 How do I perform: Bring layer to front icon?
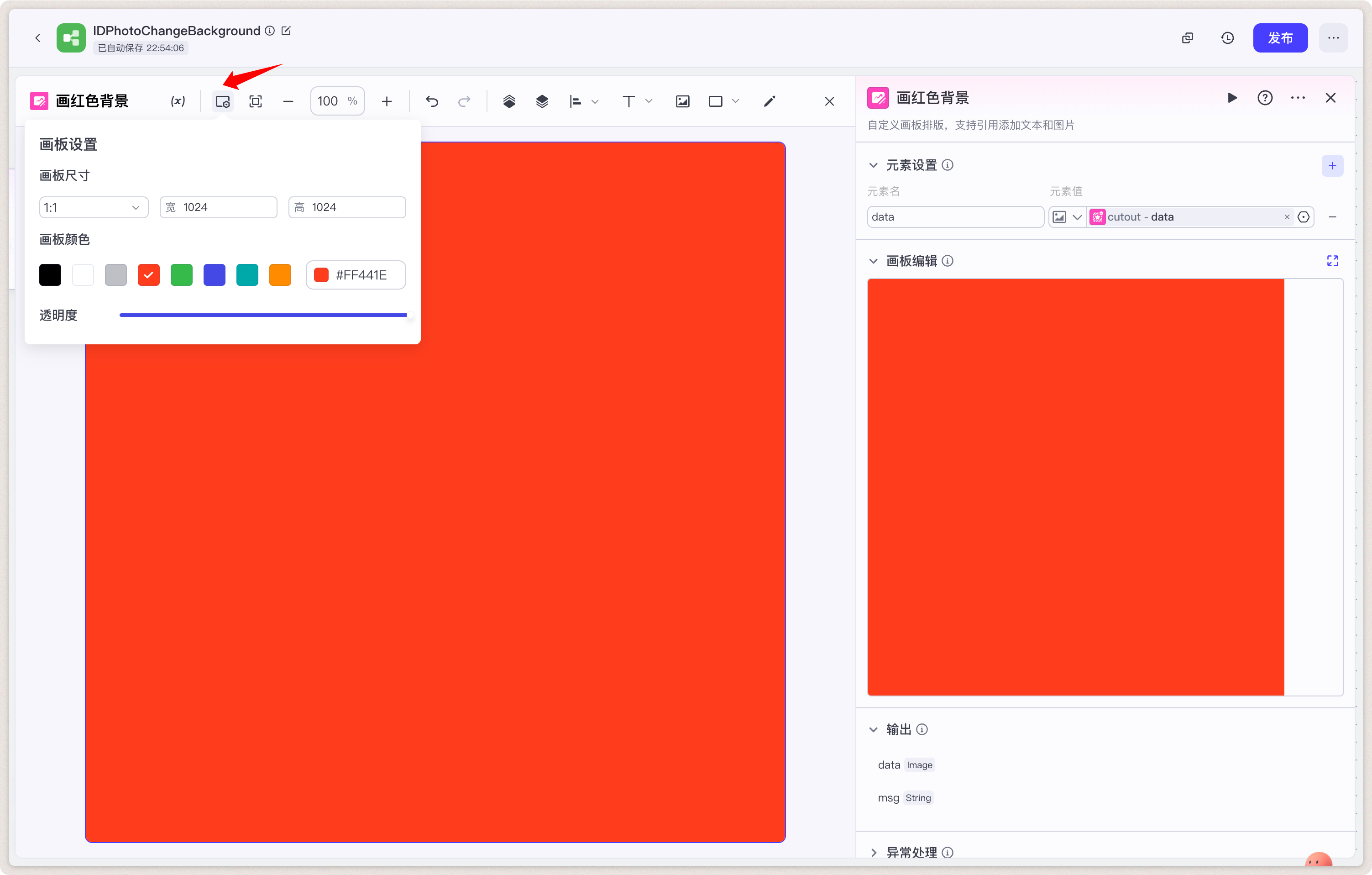tap(509, 101)
